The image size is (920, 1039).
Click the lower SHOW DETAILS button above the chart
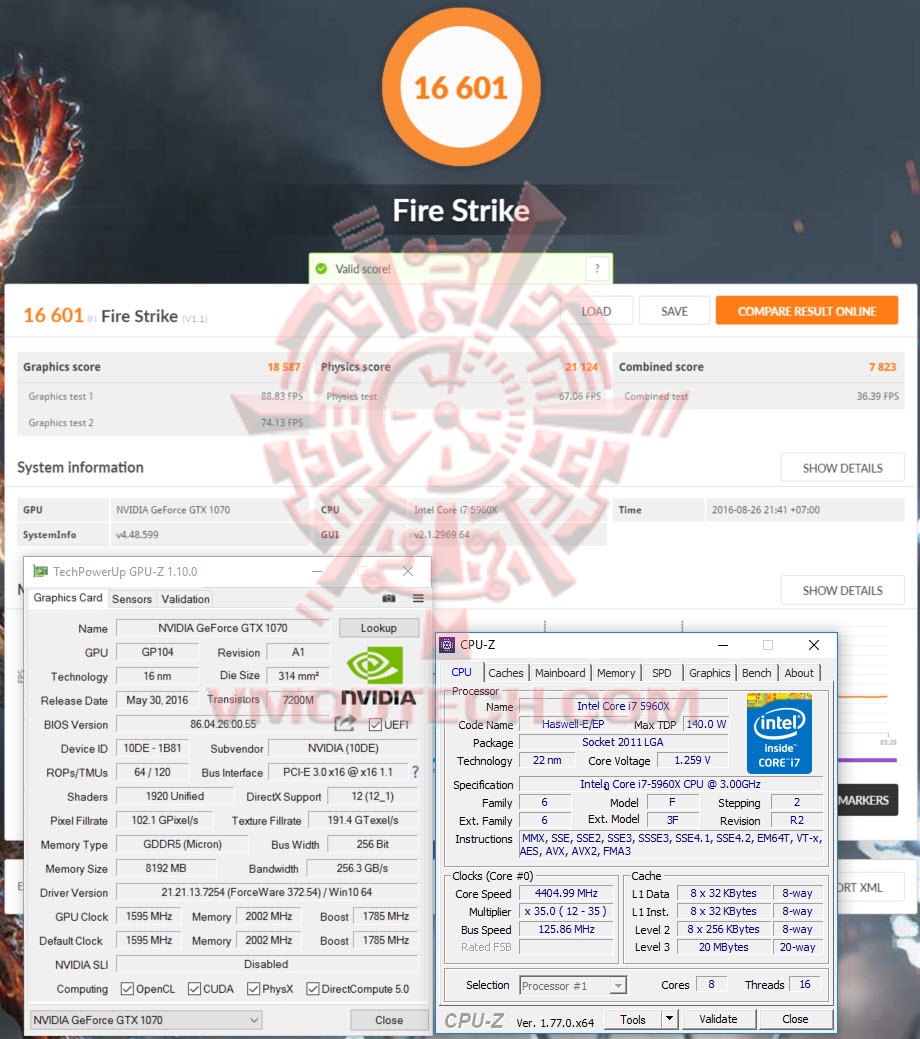click(x=842, y=590)
